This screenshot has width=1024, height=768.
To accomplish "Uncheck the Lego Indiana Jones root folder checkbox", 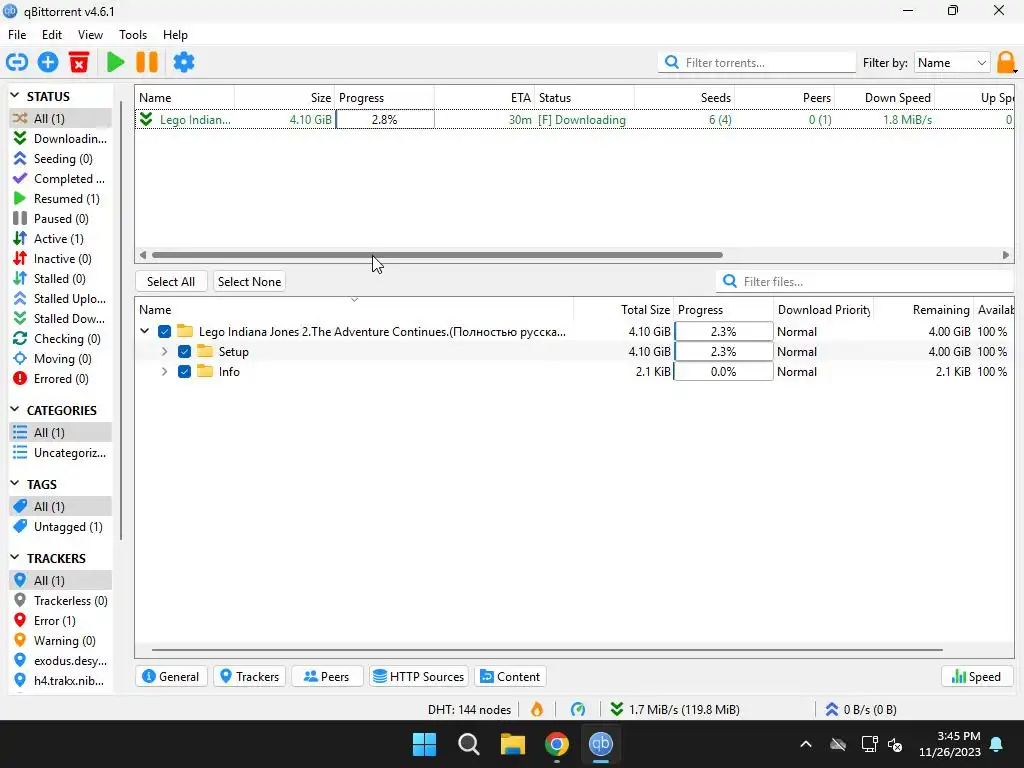I will 165,332.
